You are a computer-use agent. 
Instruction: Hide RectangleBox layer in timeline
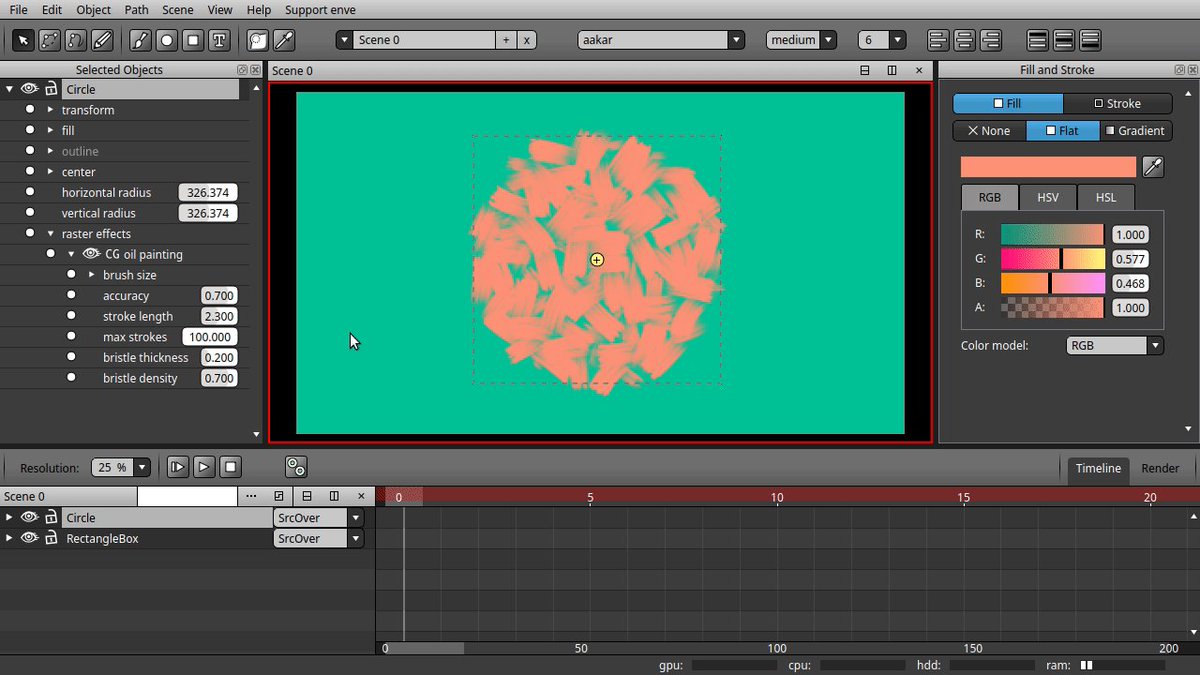29,538
